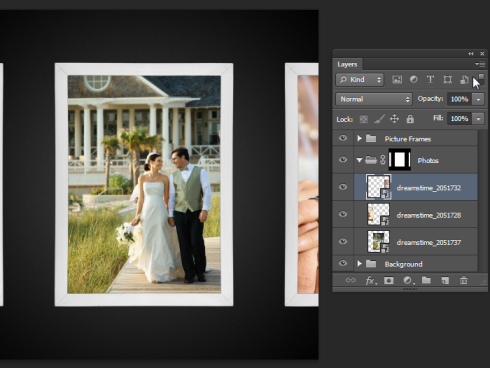The height and width of the screenshot is (368, 490).
Task: Hide the dreamstime_2051737 layer
Action: point(343,242)
